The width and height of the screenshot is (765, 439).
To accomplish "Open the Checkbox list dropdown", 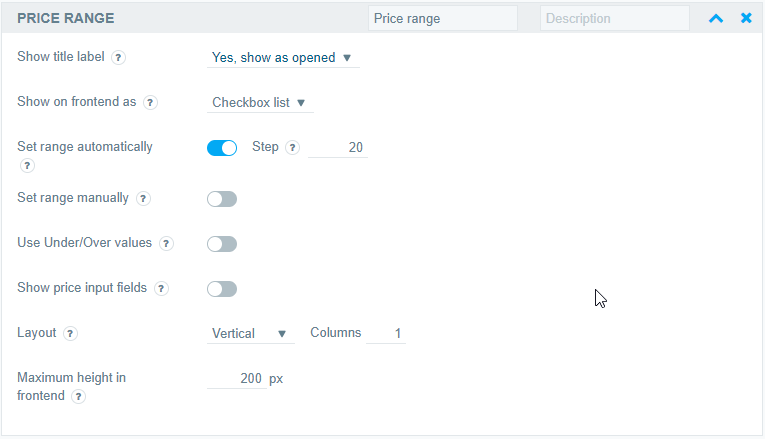I will 260,102.
